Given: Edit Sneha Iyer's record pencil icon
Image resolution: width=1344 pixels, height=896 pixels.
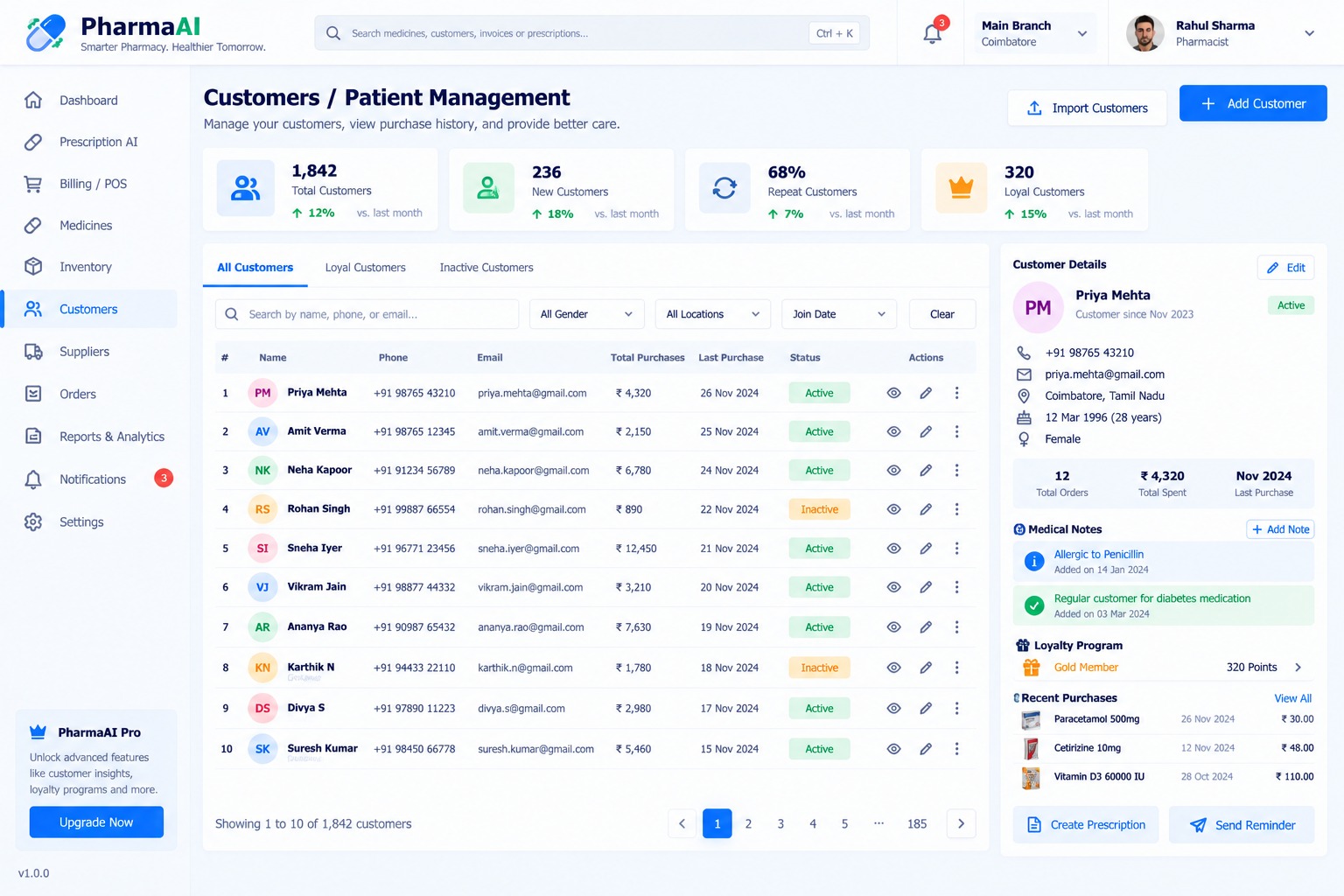Looking at the screenshot, I should point(926,549).
